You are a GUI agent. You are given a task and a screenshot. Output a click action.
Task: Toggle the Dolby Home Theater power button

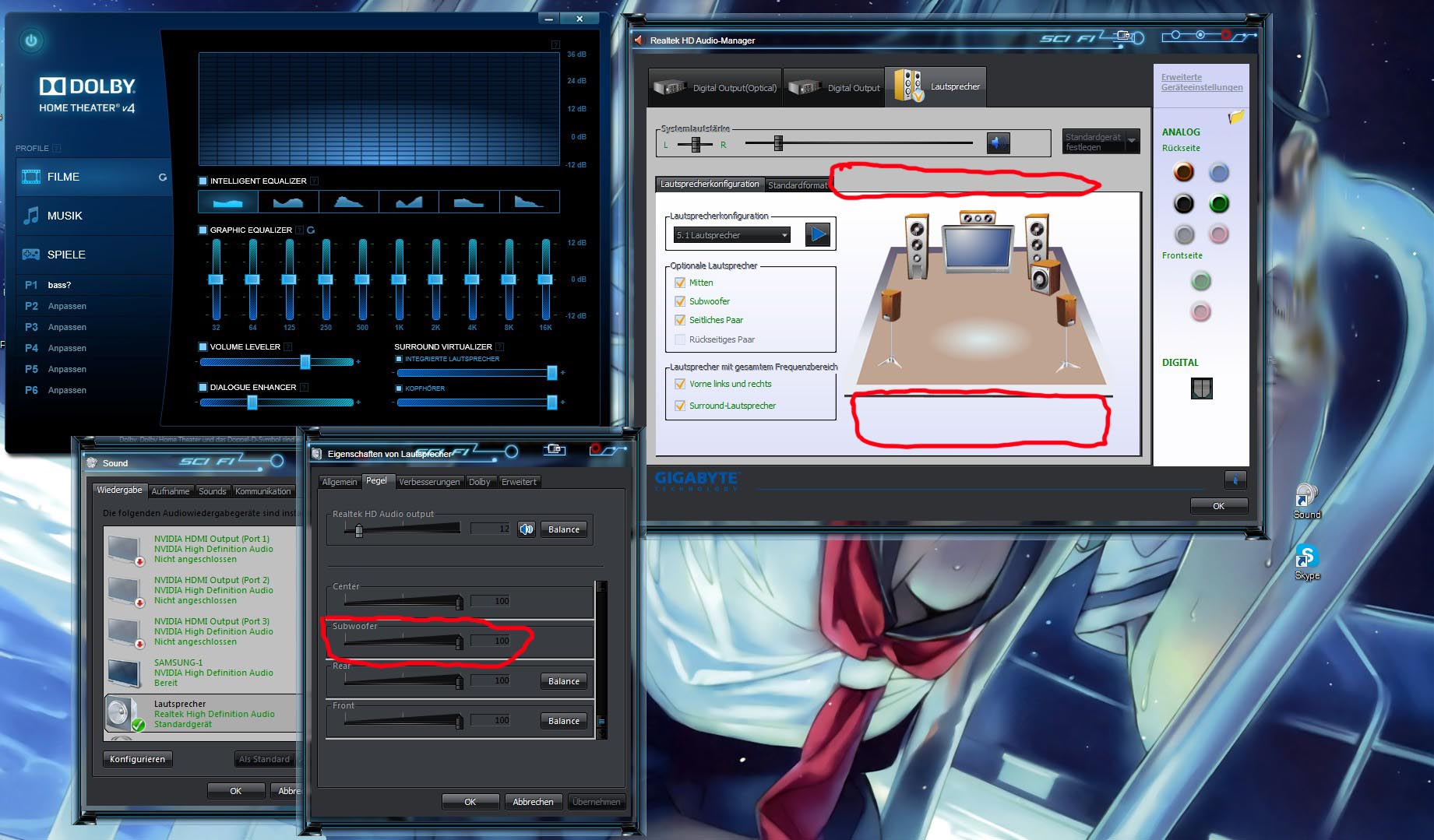coord(31,40)
